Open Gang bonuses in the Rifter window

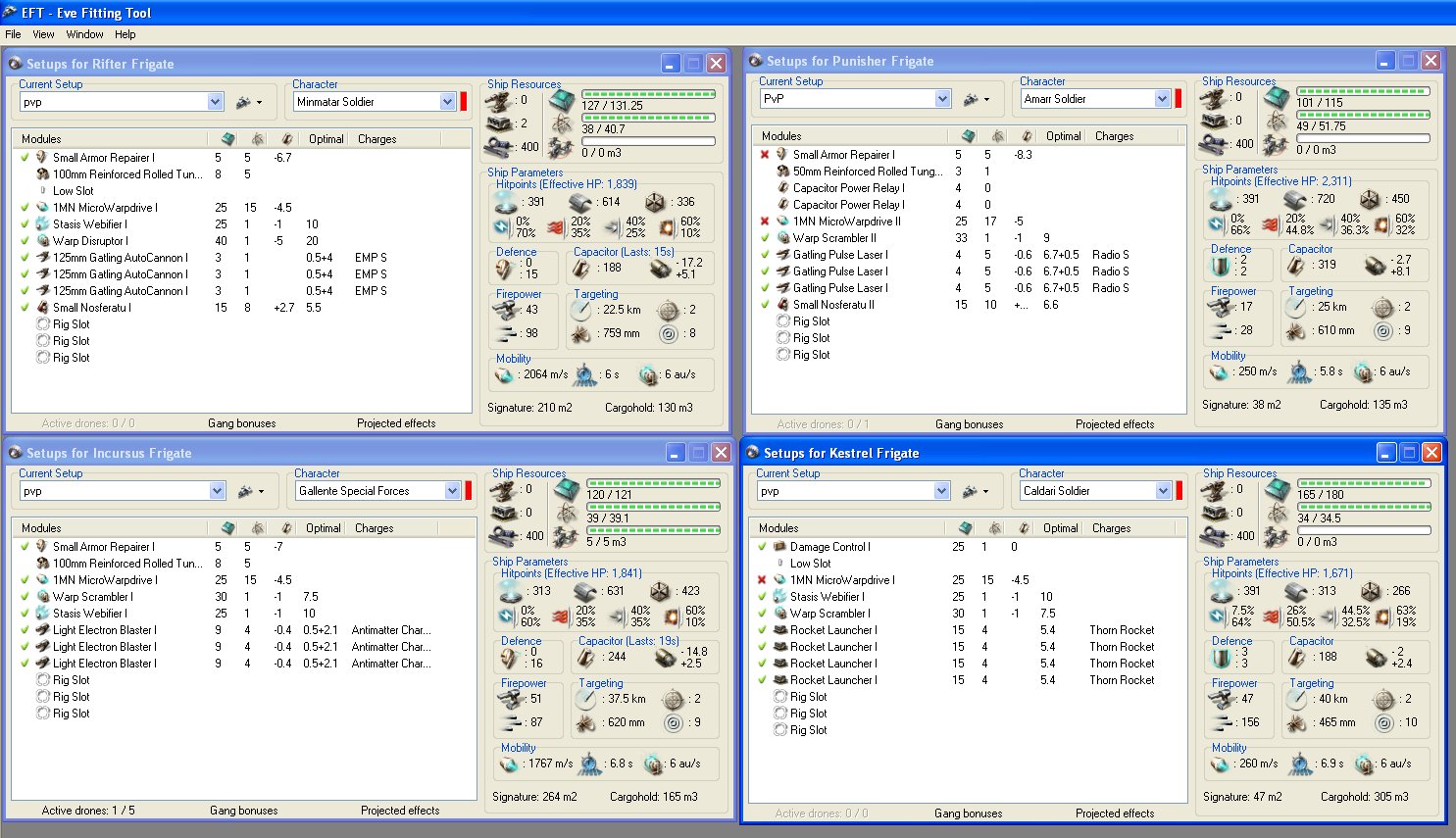pyautogui.click(x=242, y=423)
